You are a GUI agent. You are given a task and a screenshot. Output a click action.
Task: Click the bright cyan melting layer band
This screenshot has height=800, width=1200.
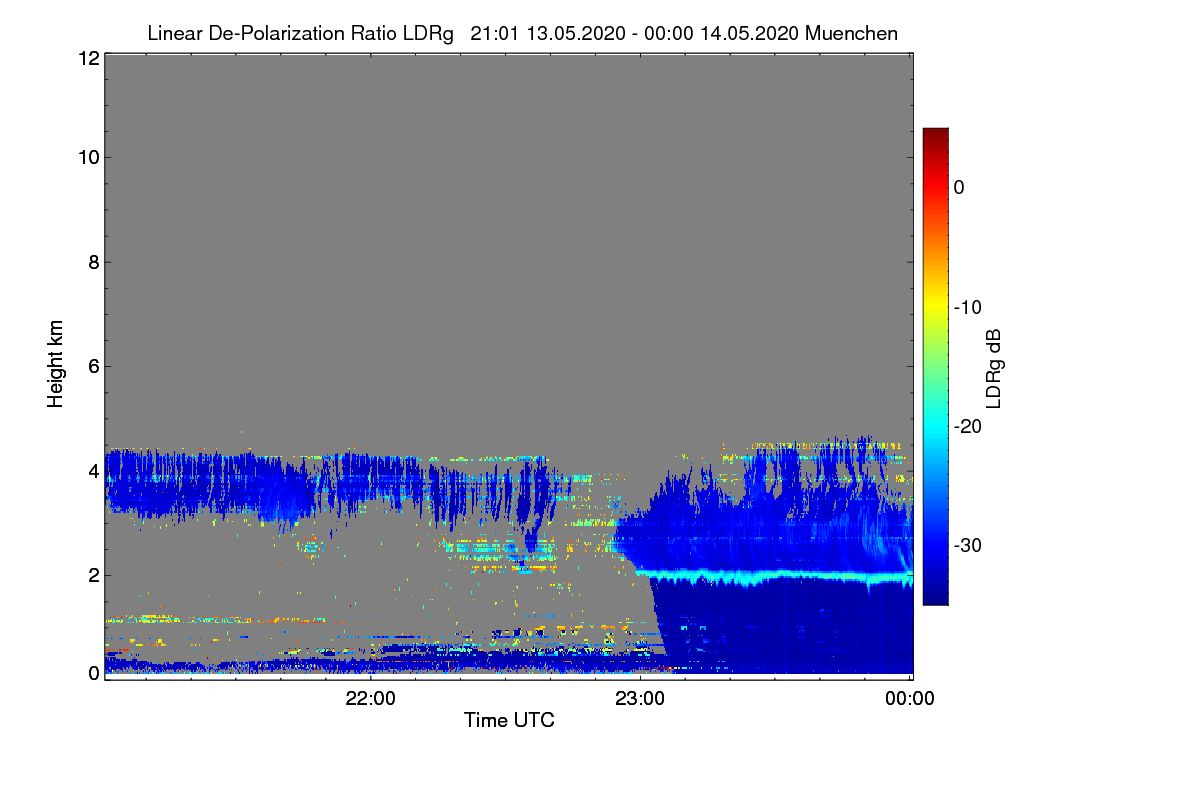pos(775,577)
